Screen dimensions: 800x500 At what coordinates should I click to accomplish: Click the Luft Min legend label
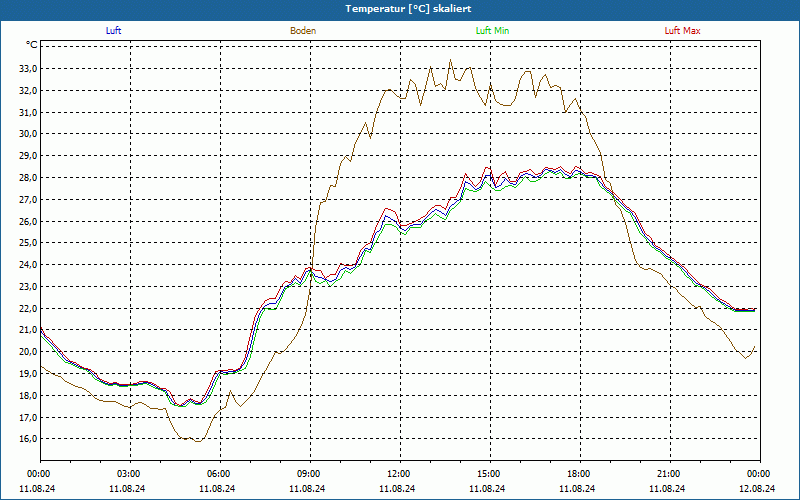pyautogui.click(x=492, y=31)
